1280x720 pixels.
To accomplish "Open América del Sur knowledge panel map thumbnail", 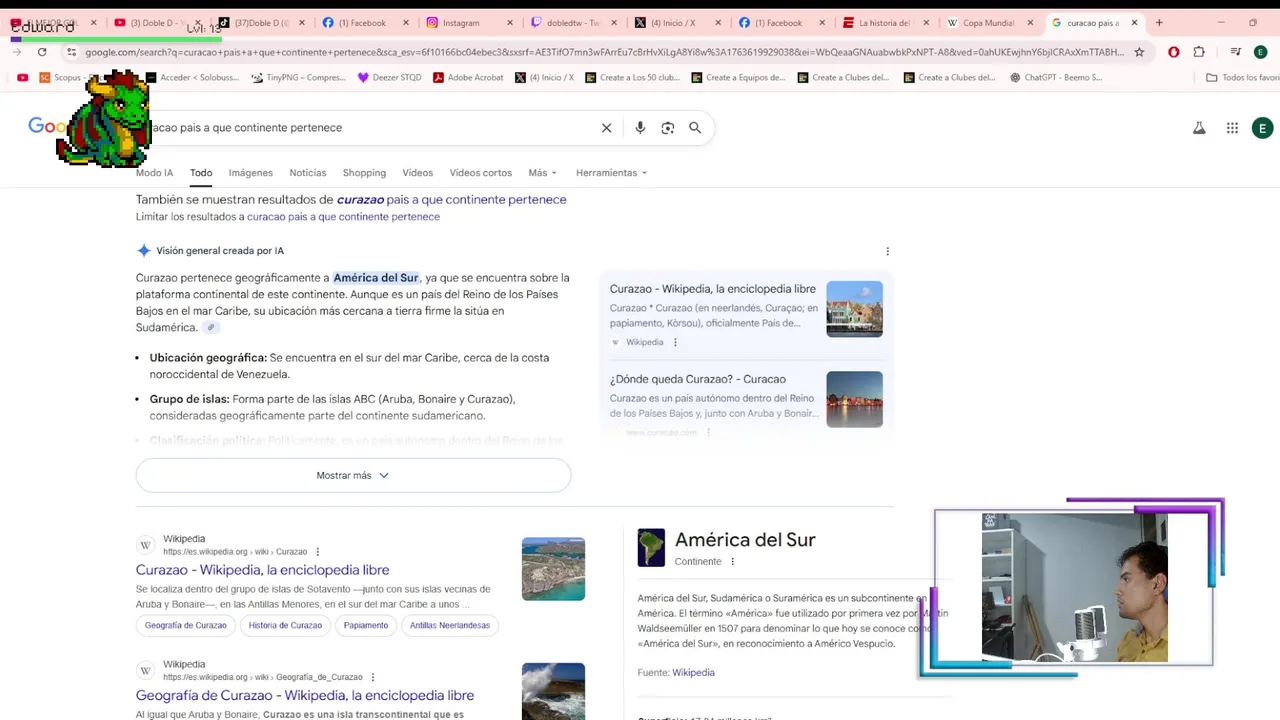I will 651,548.
